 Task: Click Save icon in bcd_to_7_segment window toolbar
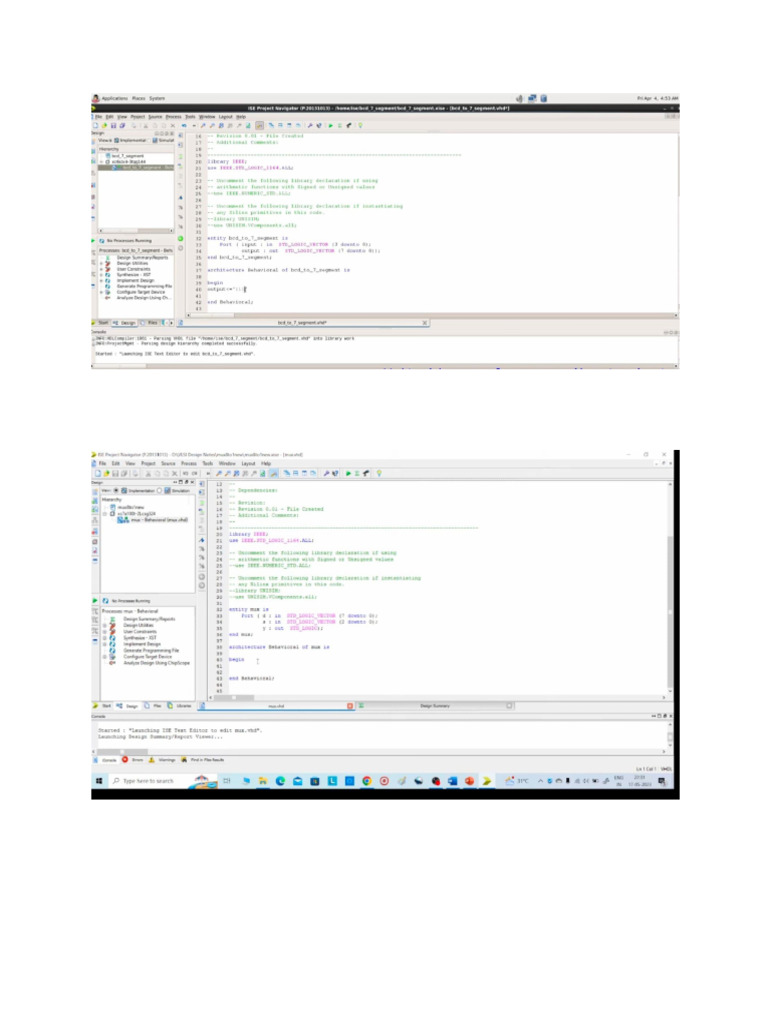pyautogui.click(x=113, y=125)
